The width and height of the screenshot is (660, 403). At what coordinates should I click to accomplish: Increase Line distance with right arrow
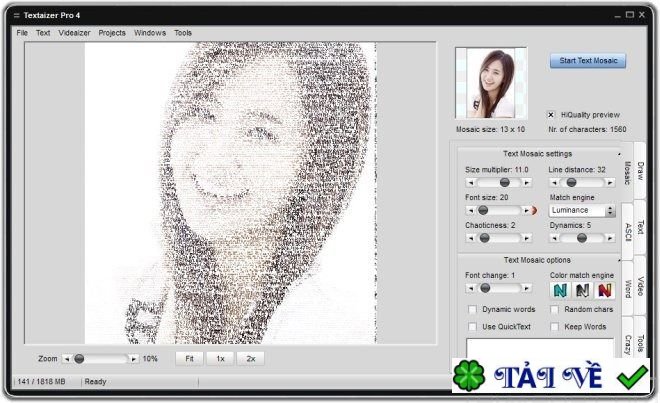click(x=610, y=183)
